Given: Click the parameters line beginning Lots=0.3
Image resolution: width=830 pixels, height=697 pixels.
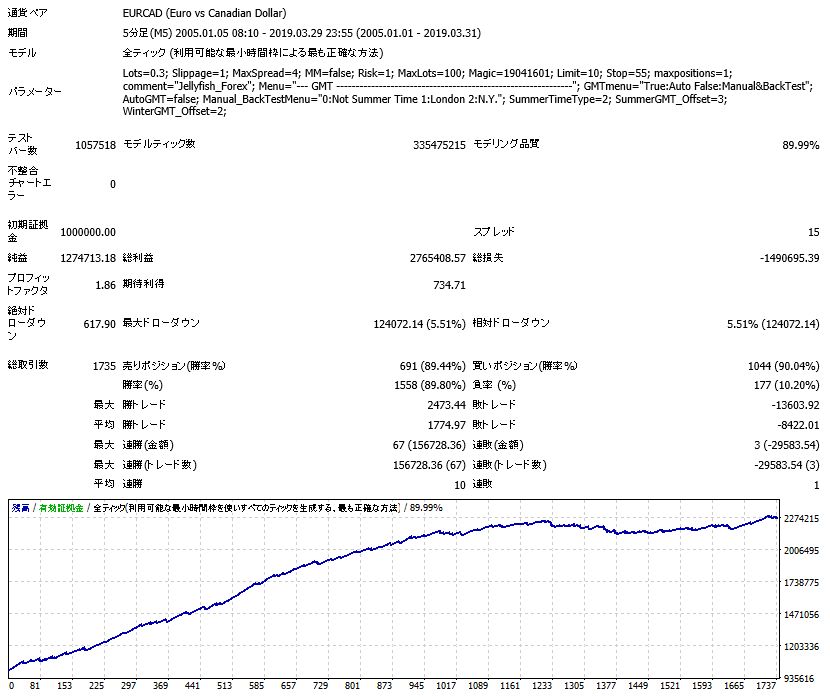Looking at the screenshot, I should tap(428, 73).
